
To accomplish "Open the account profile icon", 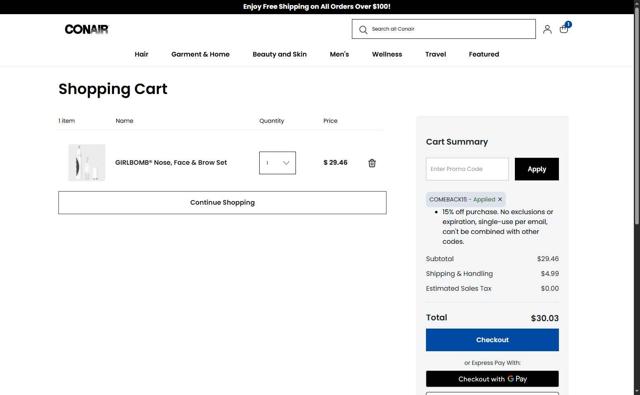I will coord(547,29).
